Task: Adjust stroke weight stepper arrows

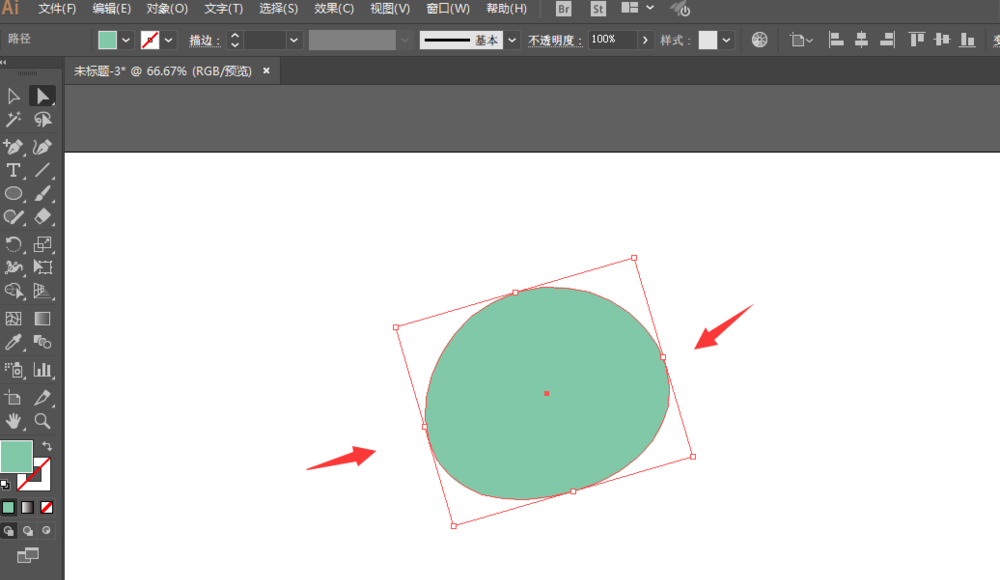Action: [235, 40]
